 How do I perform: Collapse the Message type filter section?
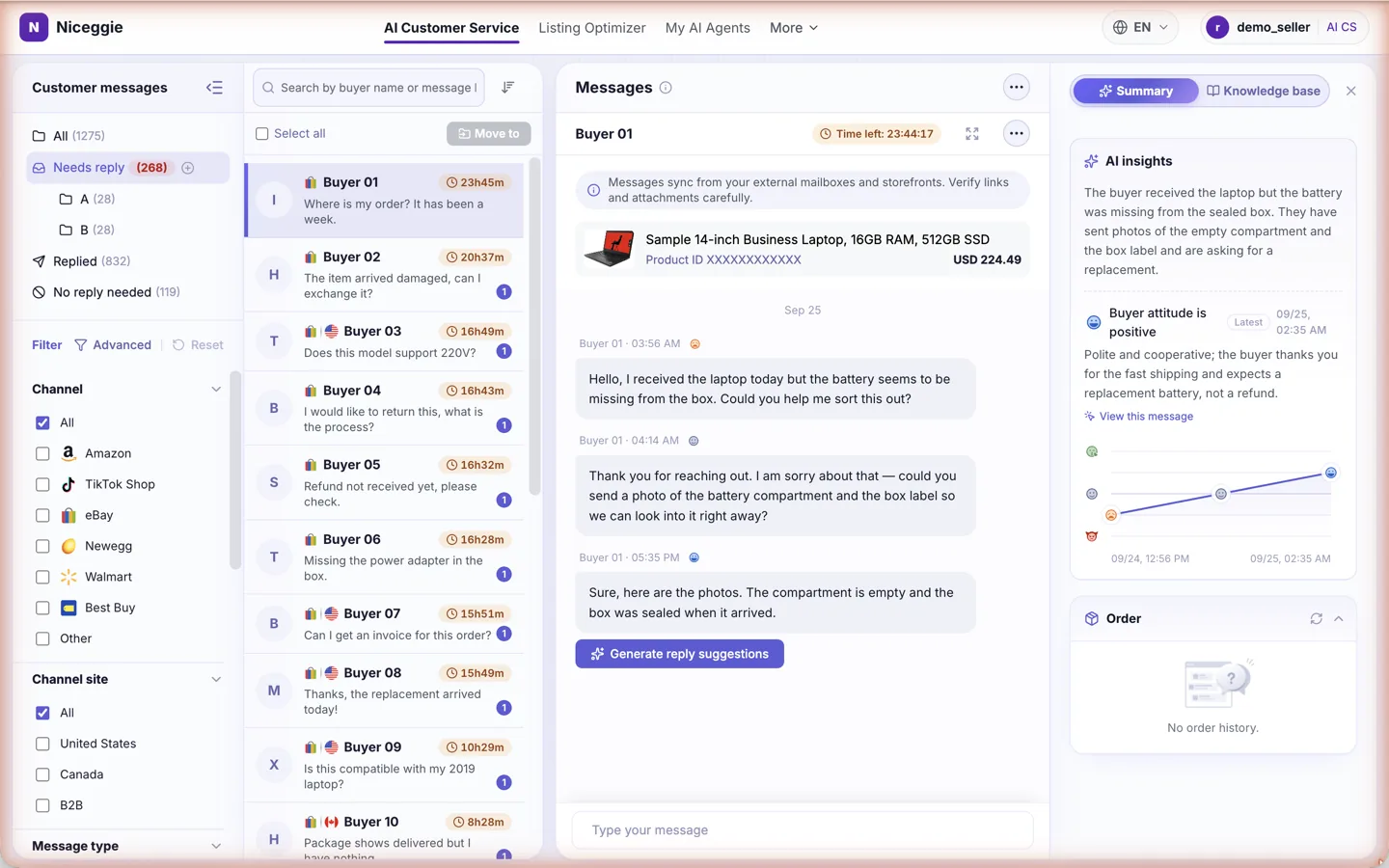(x=216, y=847)
